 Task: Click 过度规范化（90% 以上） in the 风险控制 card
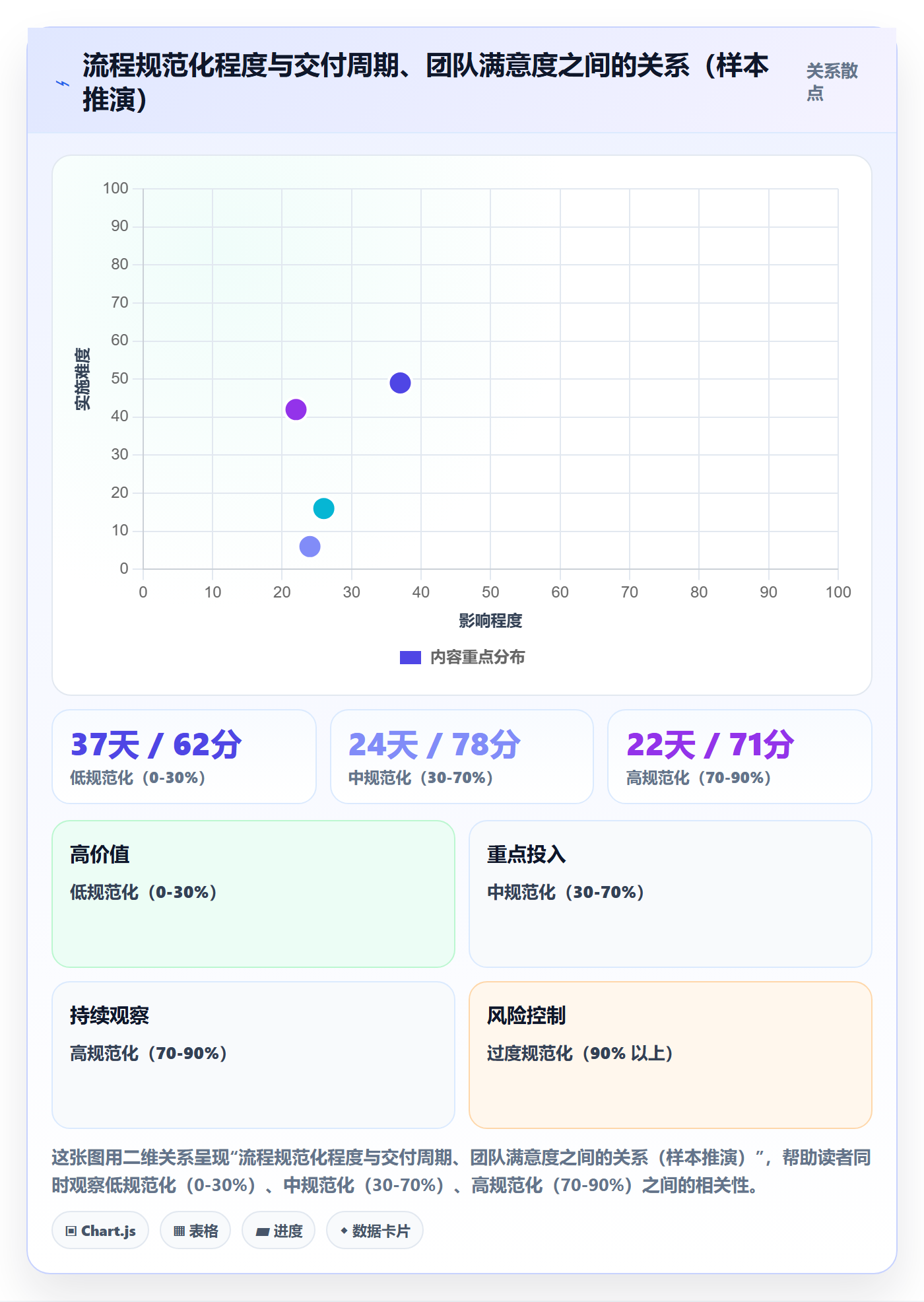coord(580,1053)
